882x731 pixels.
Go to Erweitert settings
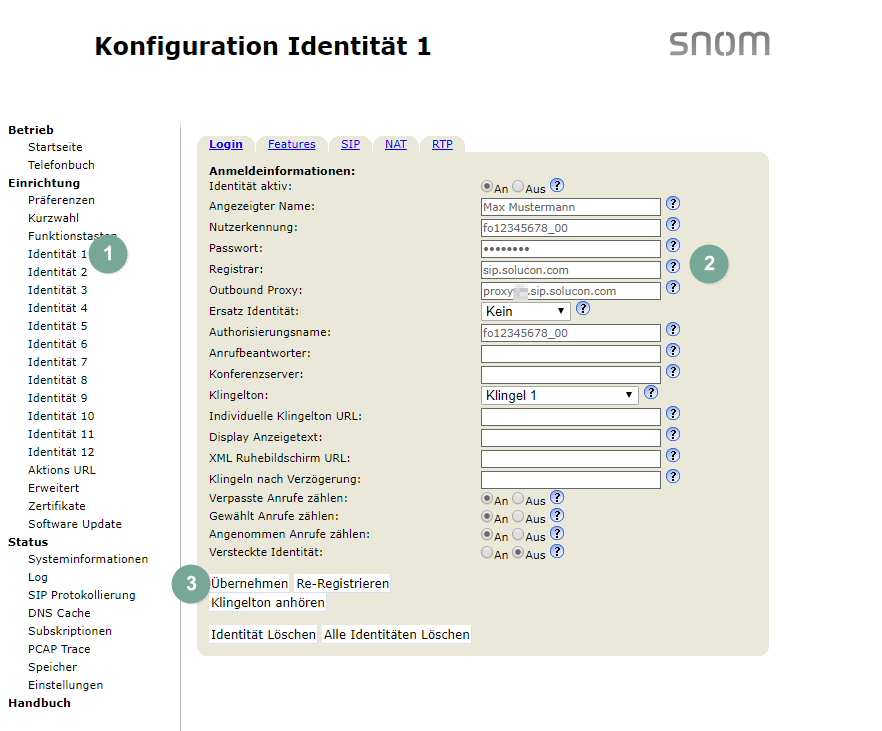click(53, 488)
